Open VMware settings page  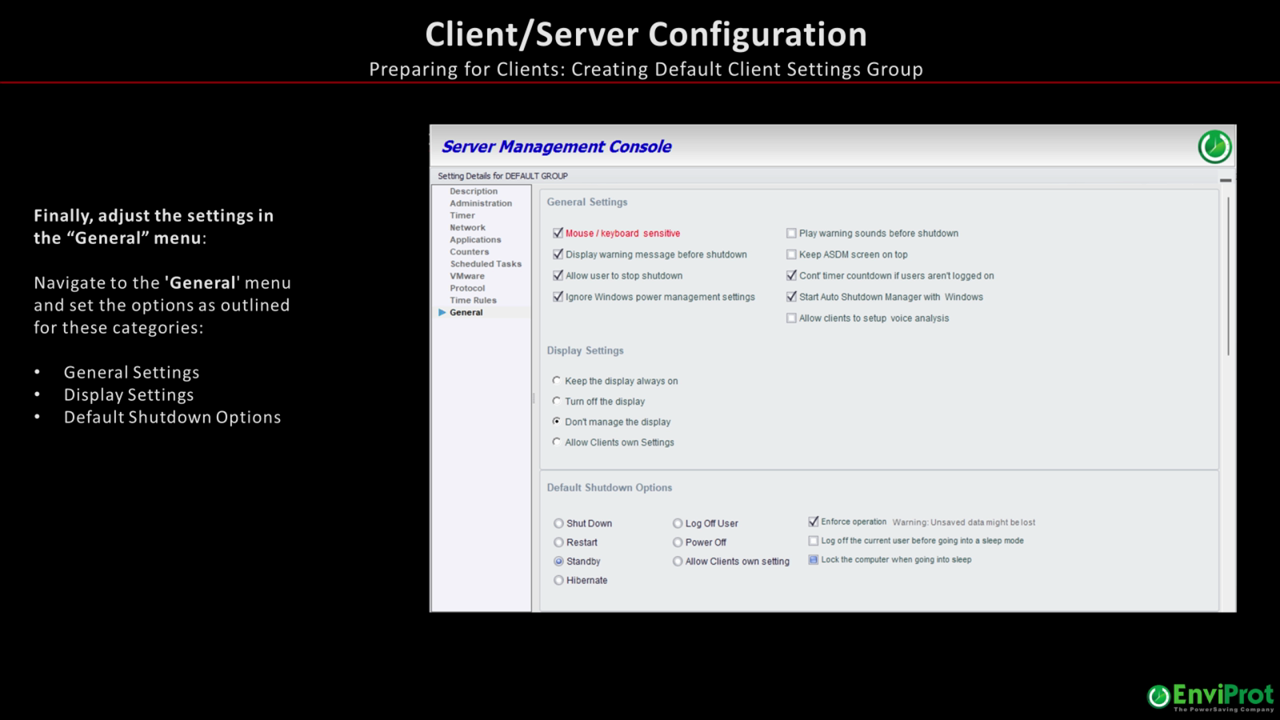pos(467,275)
